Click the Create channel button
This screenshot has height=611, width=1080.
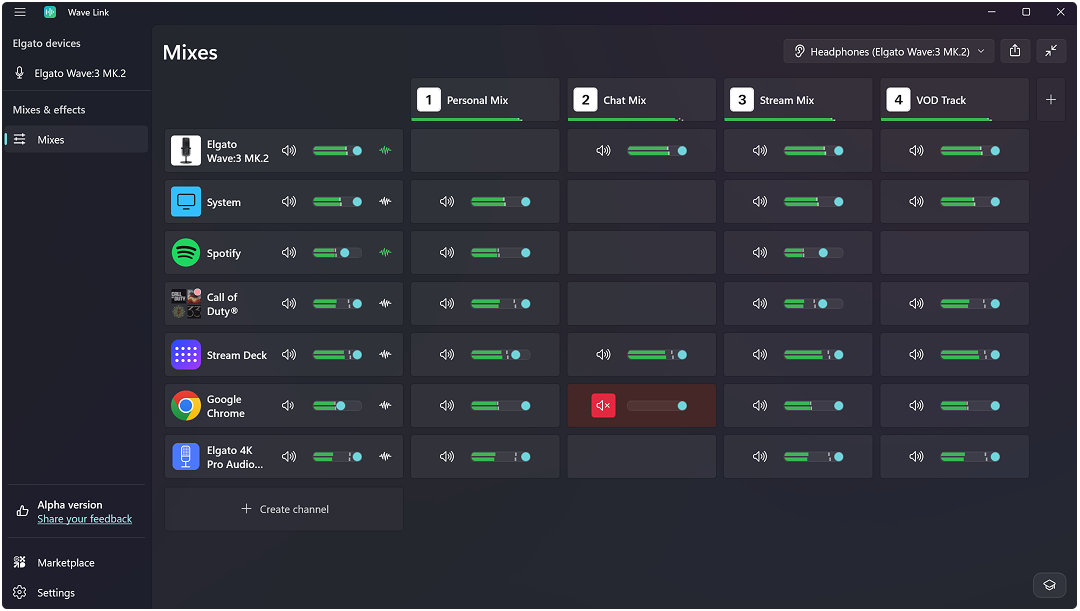[284, 509]
